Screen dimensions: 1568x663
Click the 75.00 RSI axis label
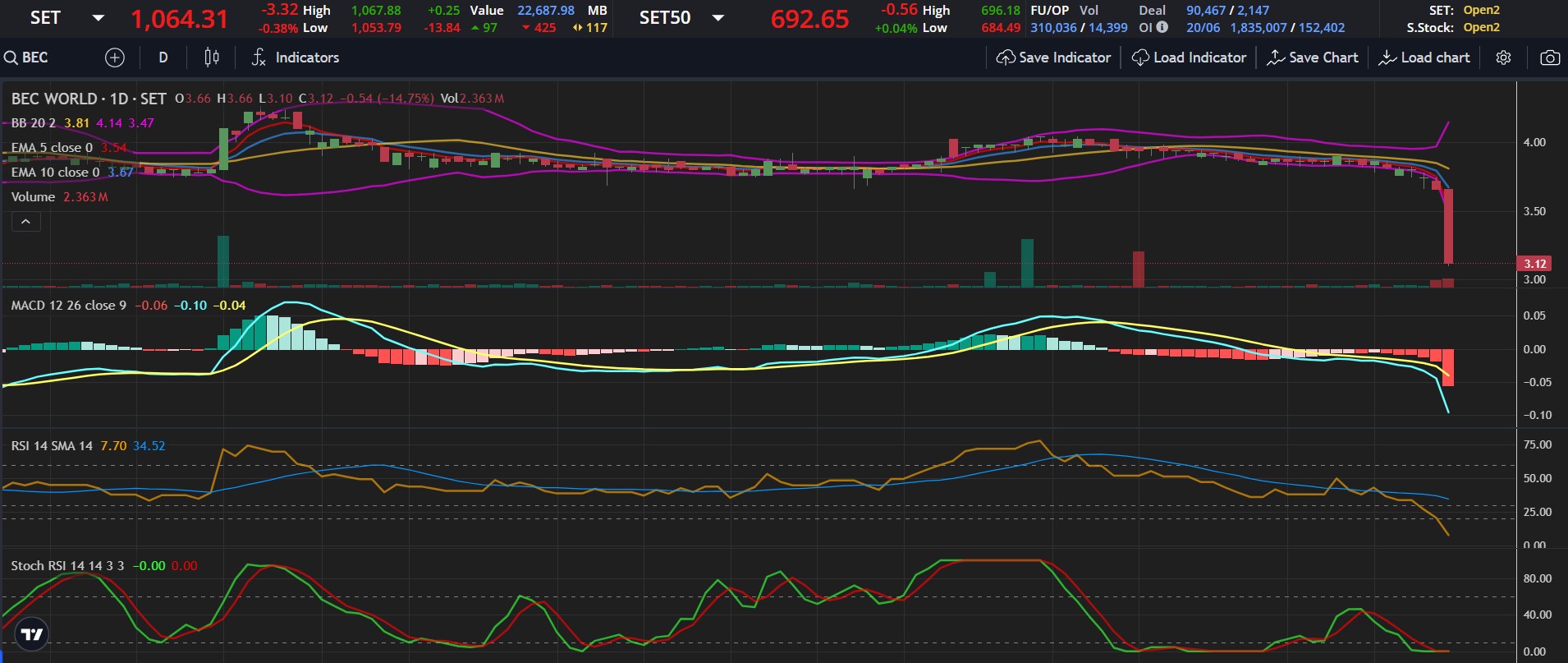coord(1537,444)
